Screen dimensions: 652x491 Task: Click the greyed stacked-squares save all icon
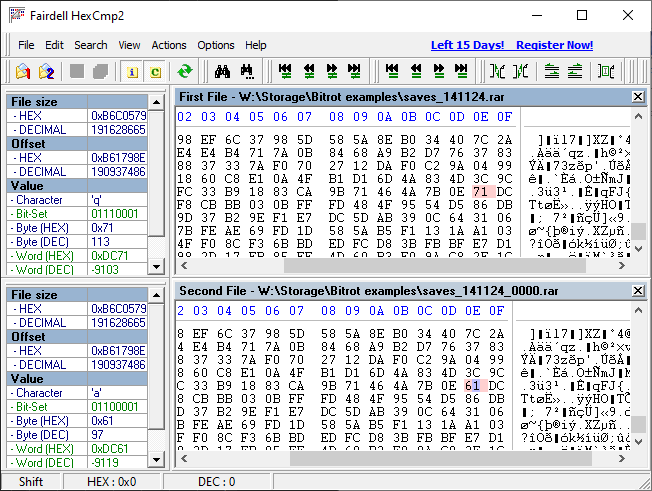click(x=100, y=71)
